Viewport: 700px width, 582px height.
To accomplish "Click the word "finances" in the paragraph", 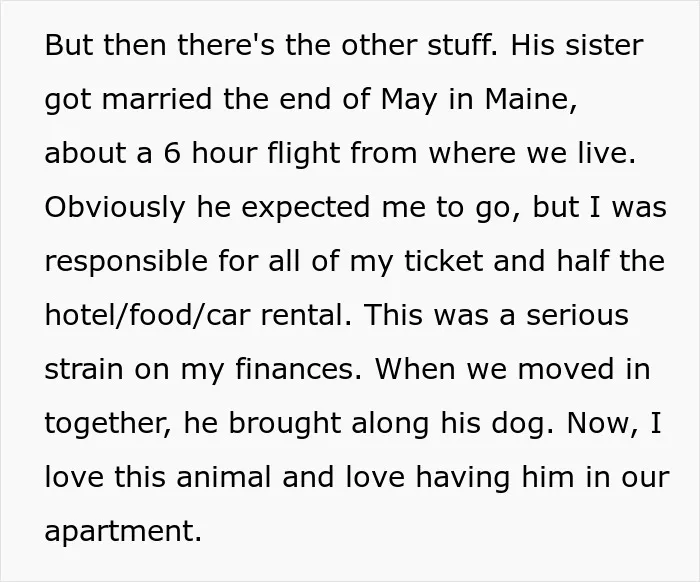I will click(295, 369).
